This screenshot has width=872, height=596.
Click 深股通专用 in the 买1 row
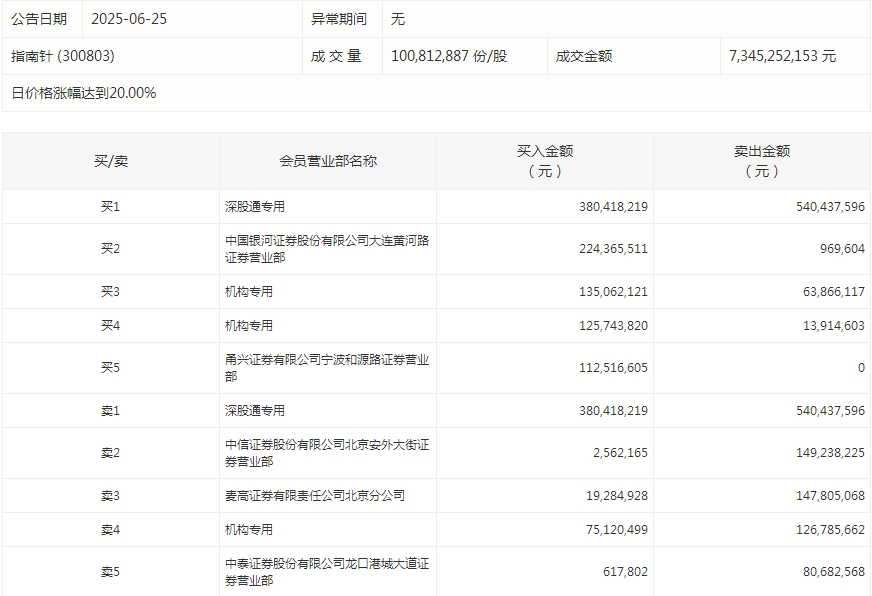click(255, 207)
